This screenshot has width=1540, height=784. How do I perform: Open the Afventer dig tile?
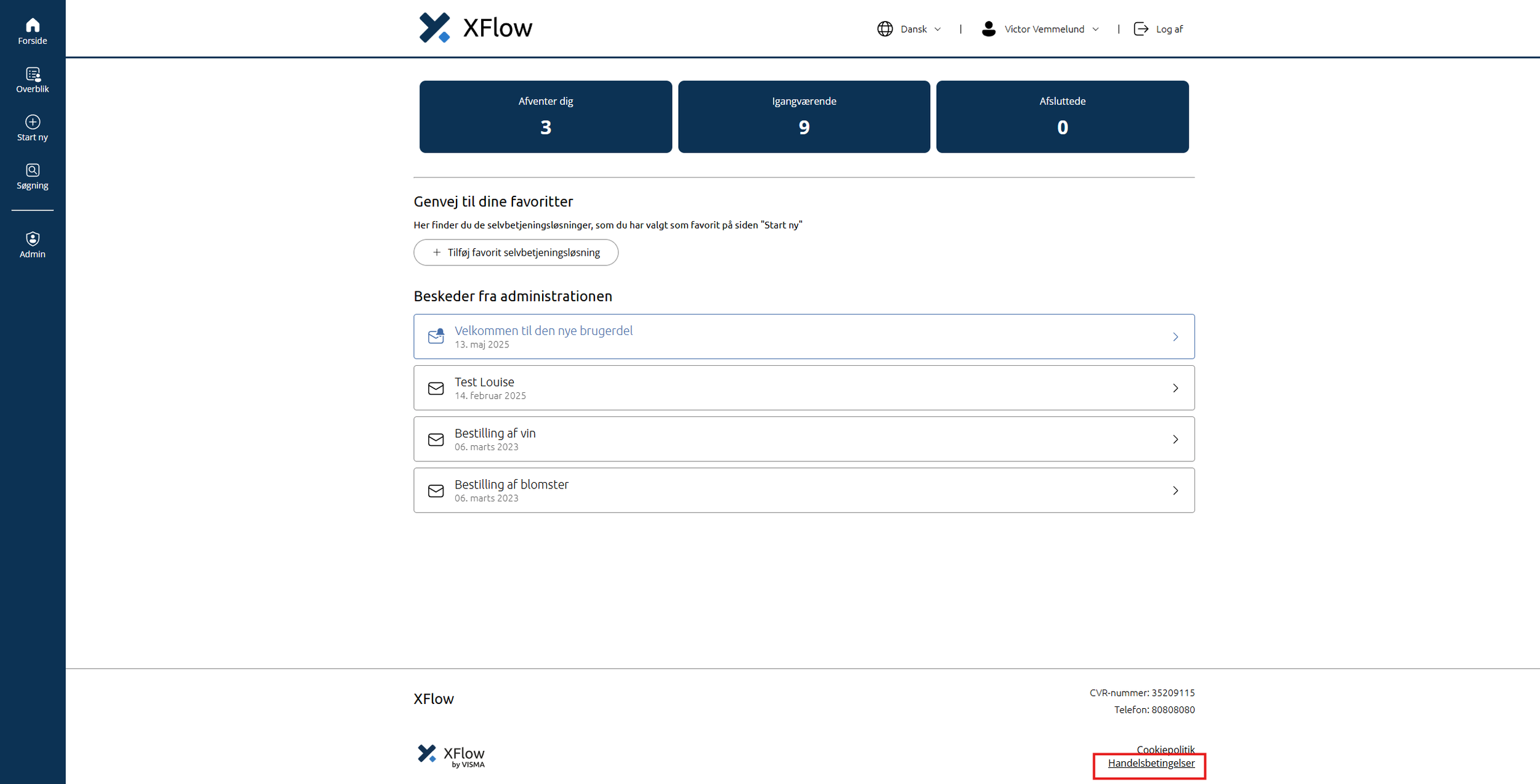[x=545, y=116]
